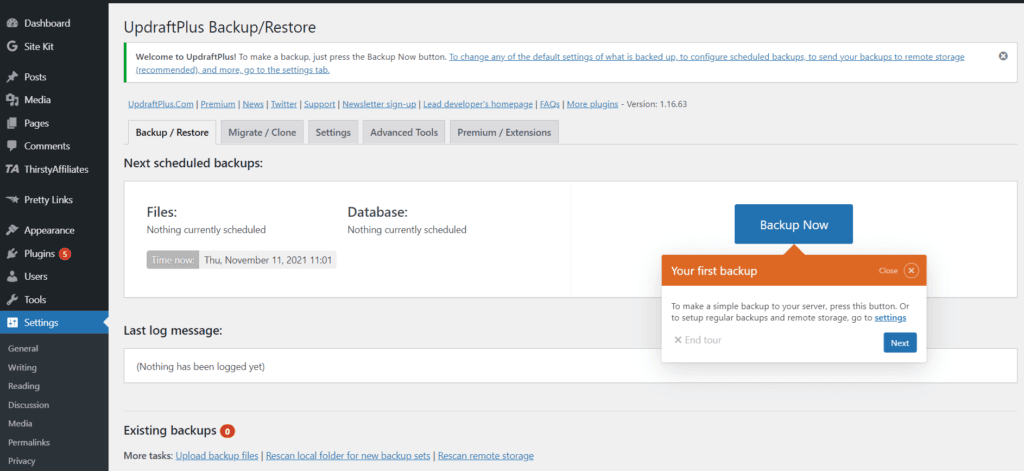Click the Comments speech bubble icon
This screenshot has height=471, width=1024.
[x=12, y=146]
